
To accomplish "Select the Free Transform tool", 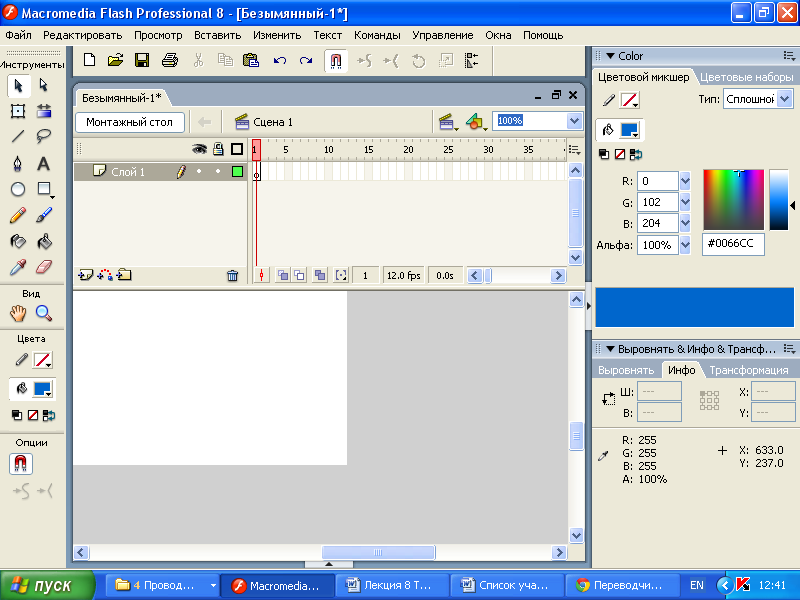I will 18,111.
